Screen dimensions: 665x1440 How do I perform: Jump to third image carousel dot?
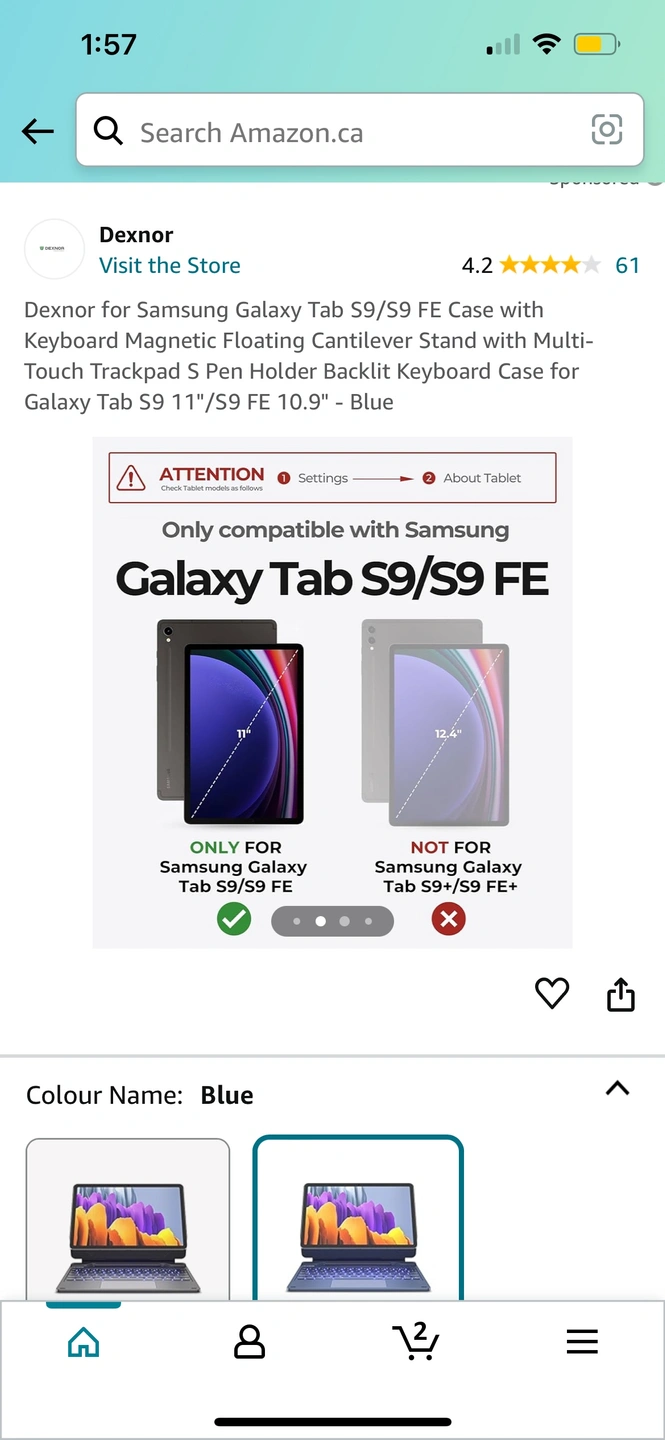click(344, 921)
